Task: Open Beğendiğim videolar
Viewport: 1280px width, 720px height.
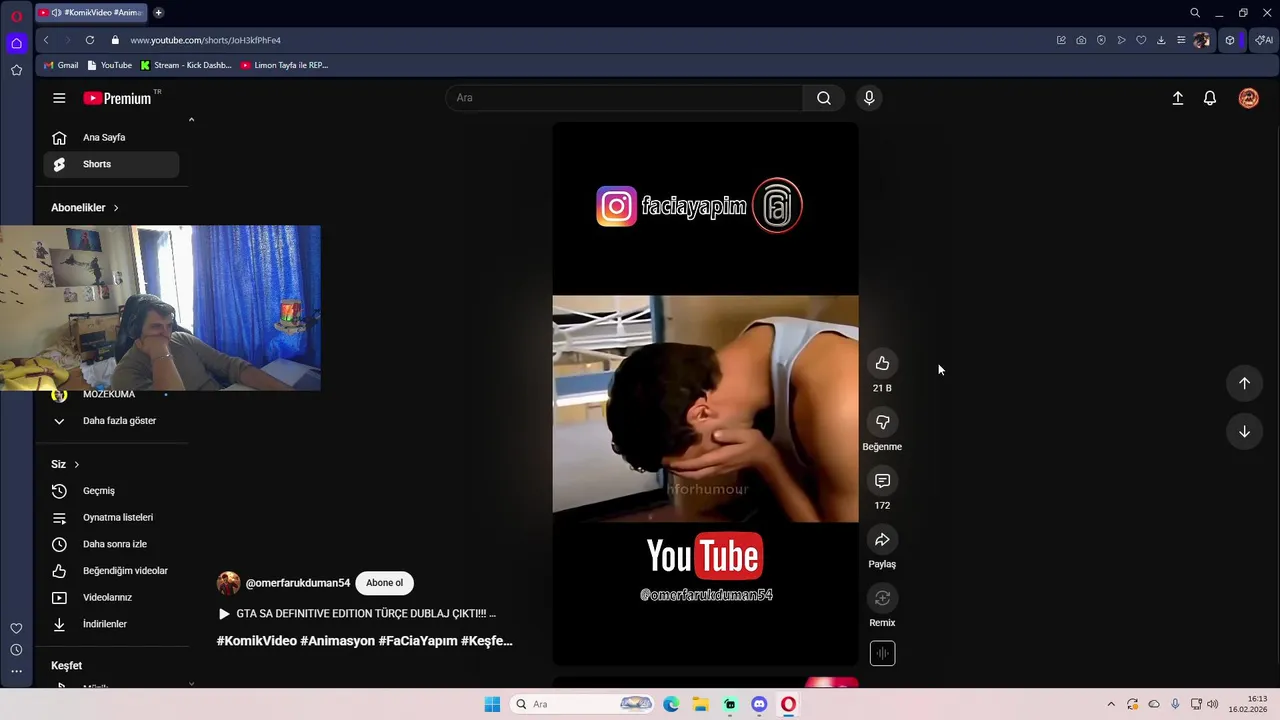Action: (x=111, y=571)
